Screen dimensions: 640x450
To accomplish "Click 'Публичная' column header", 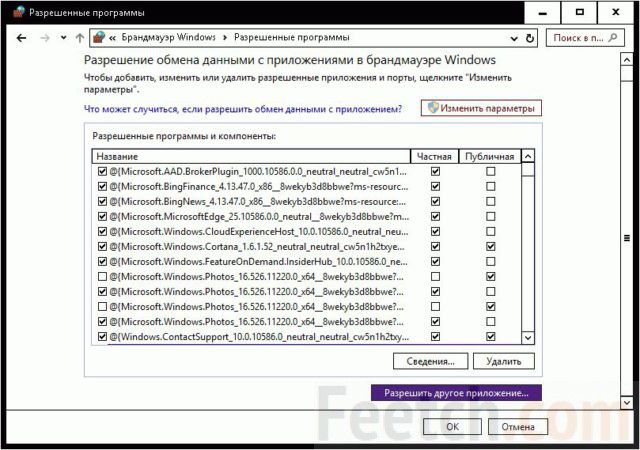I will [x=490, y=156].
